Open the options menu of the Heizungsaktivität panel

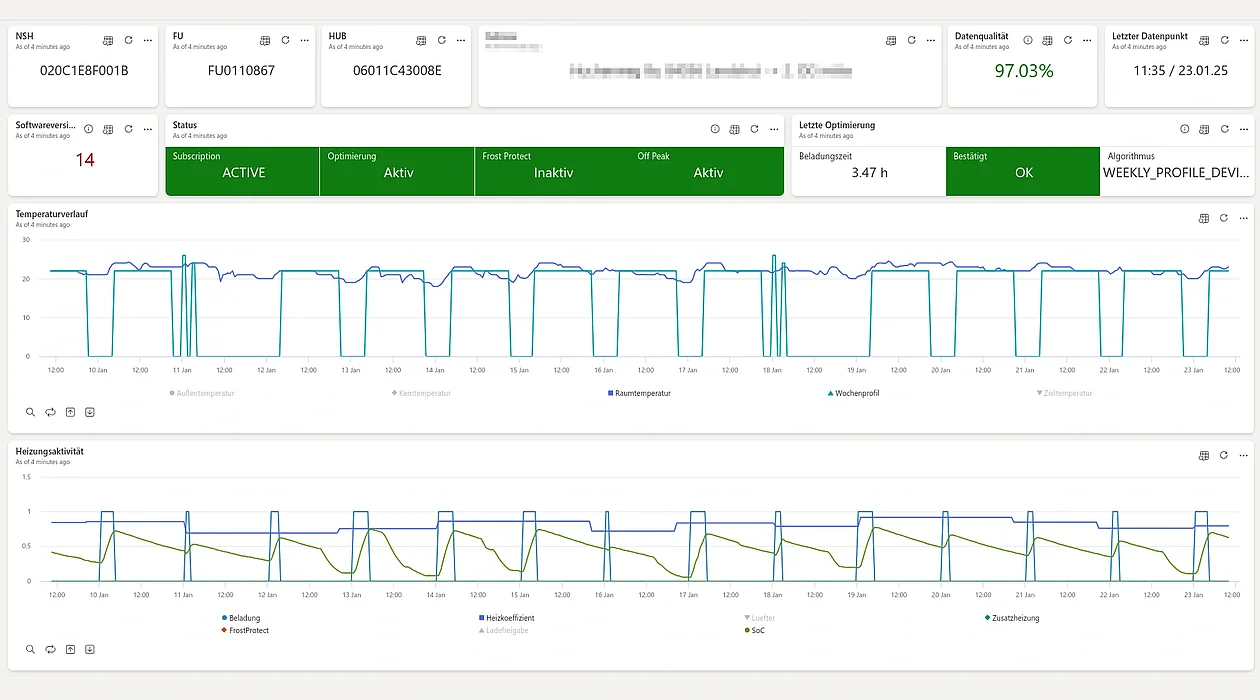pyautogui.click(x=1243, y=455)
